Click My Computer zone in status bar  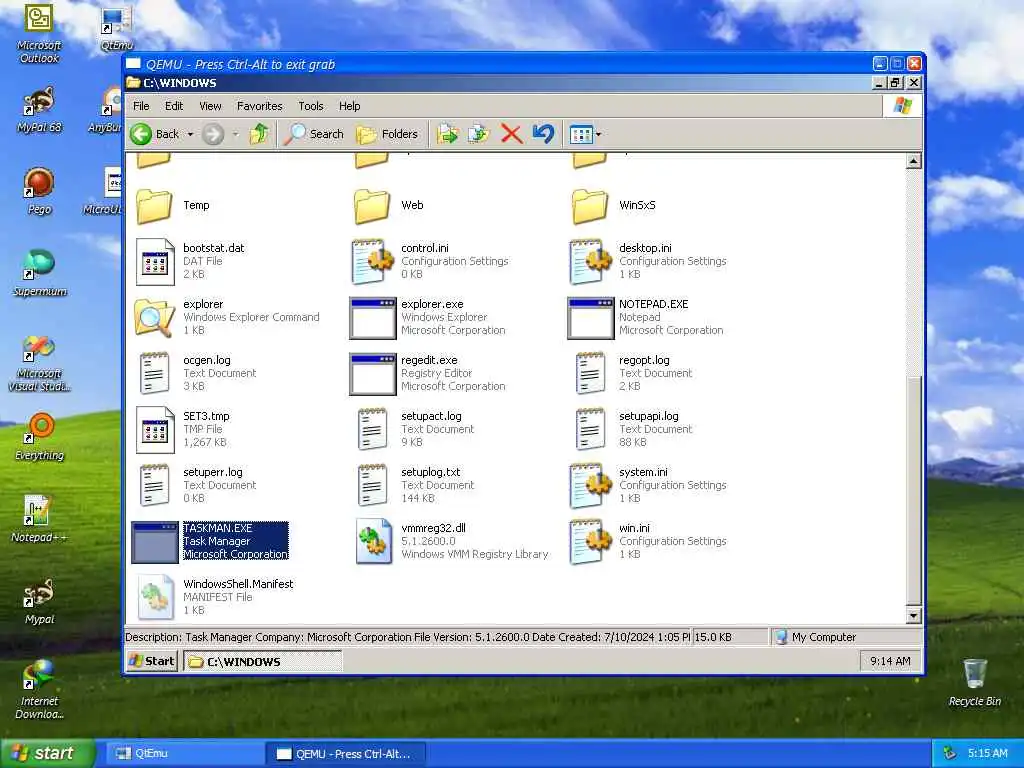click(847, 637)
